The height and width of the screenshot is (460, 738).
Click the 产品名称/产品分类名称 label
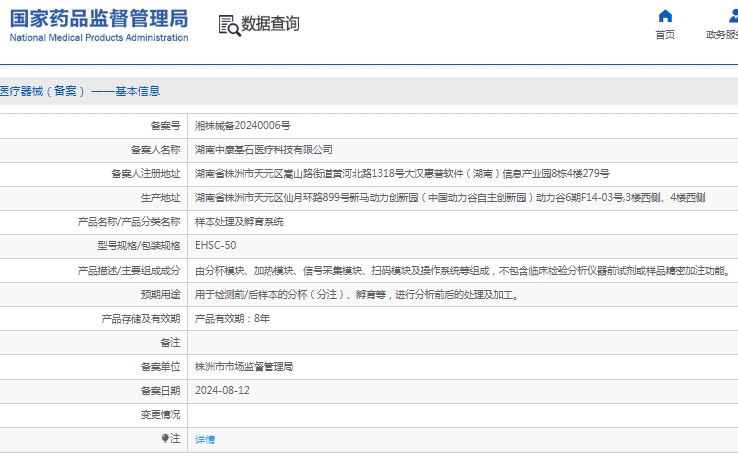pos(129,222)
